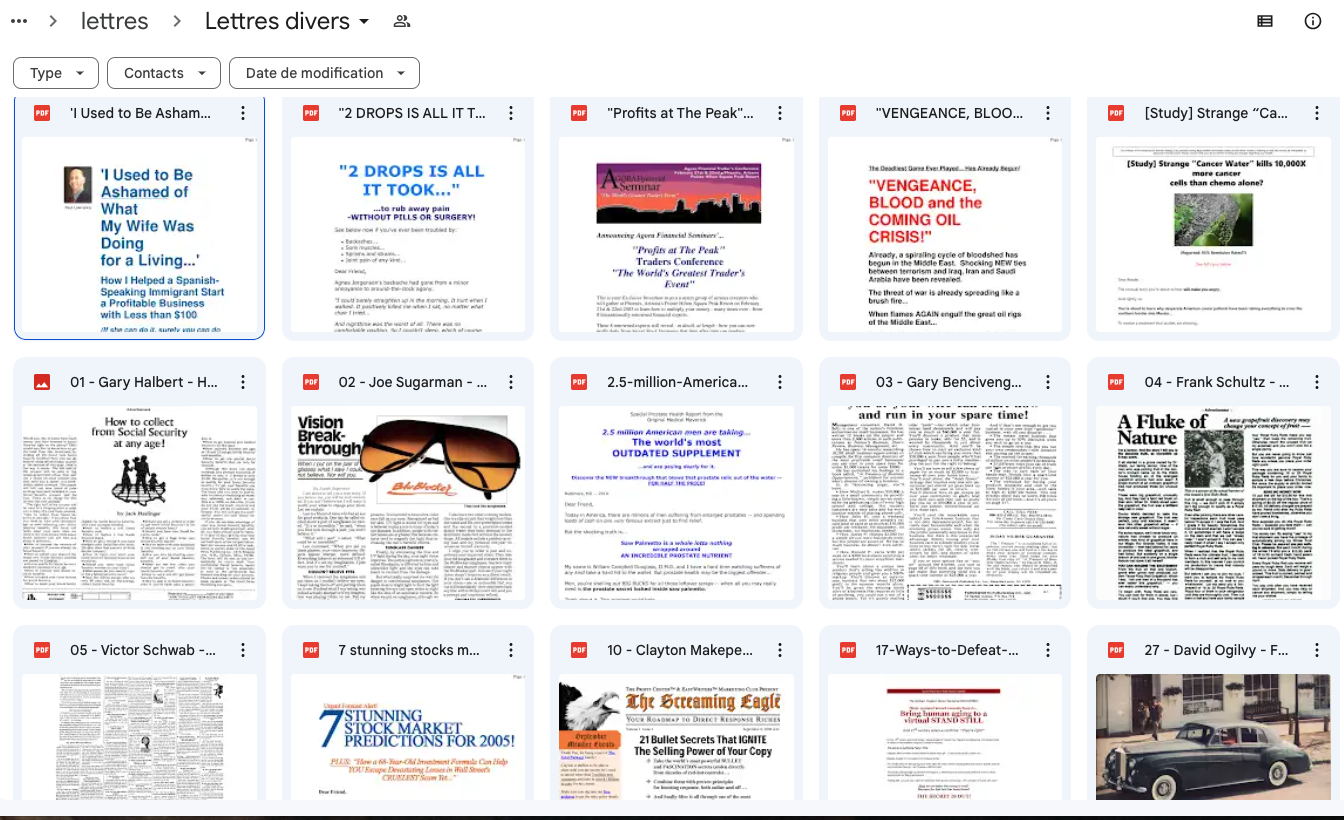Open the 17-Ways-to-Defeat preview thumbnail

tap(945, 737)
